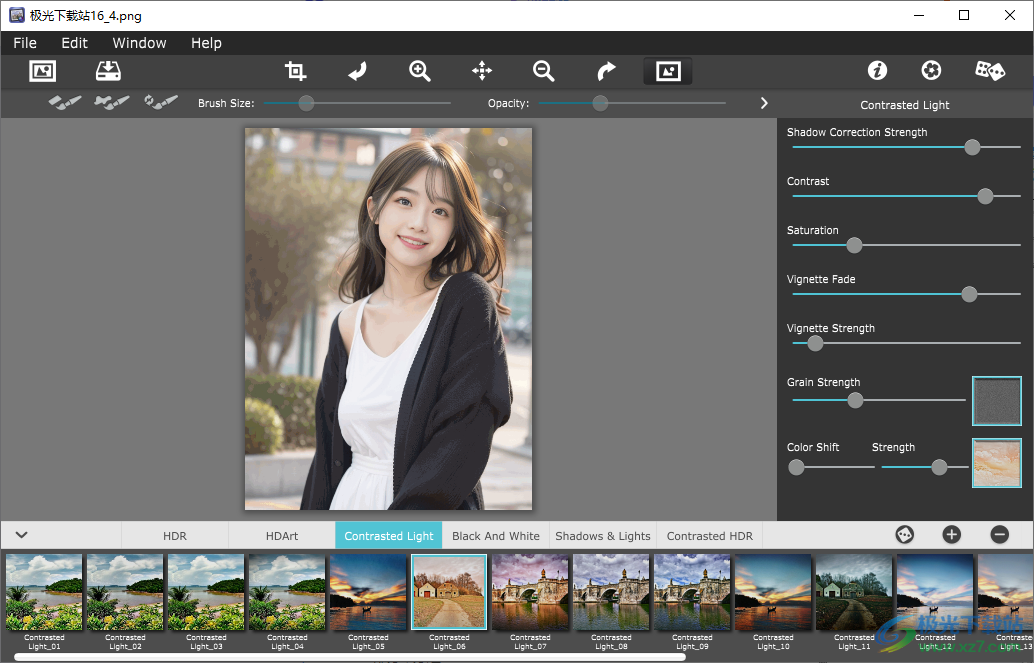Open the Window menu
The image size is (1034, 663).
[139, 43]
